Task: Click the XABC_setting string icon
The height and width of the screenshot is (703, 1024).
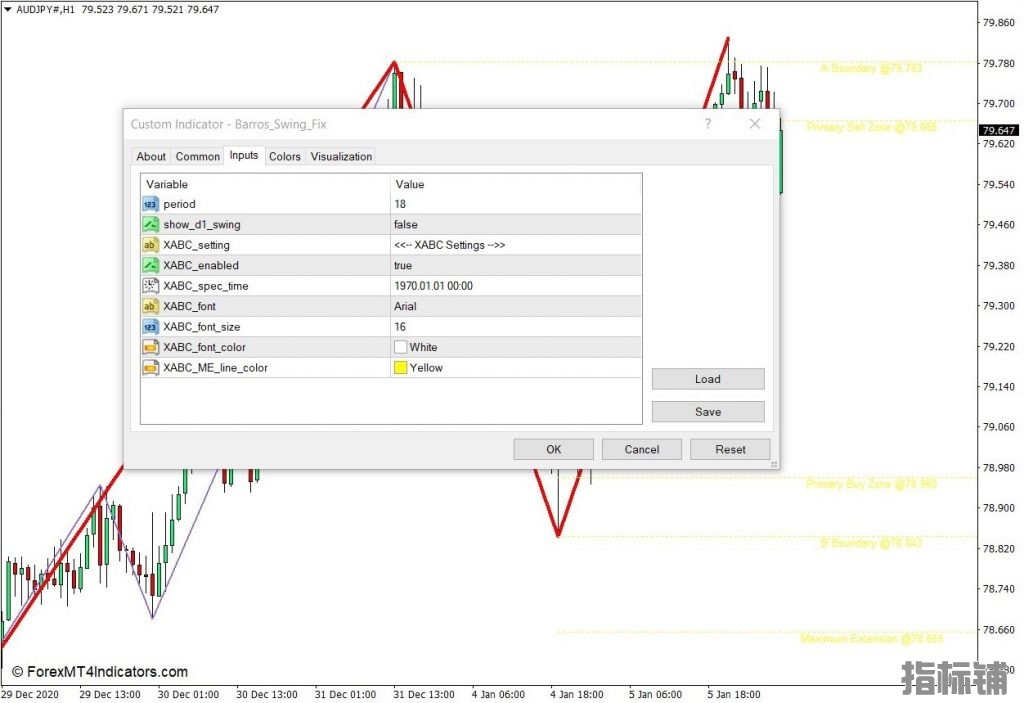Action: 150,245
